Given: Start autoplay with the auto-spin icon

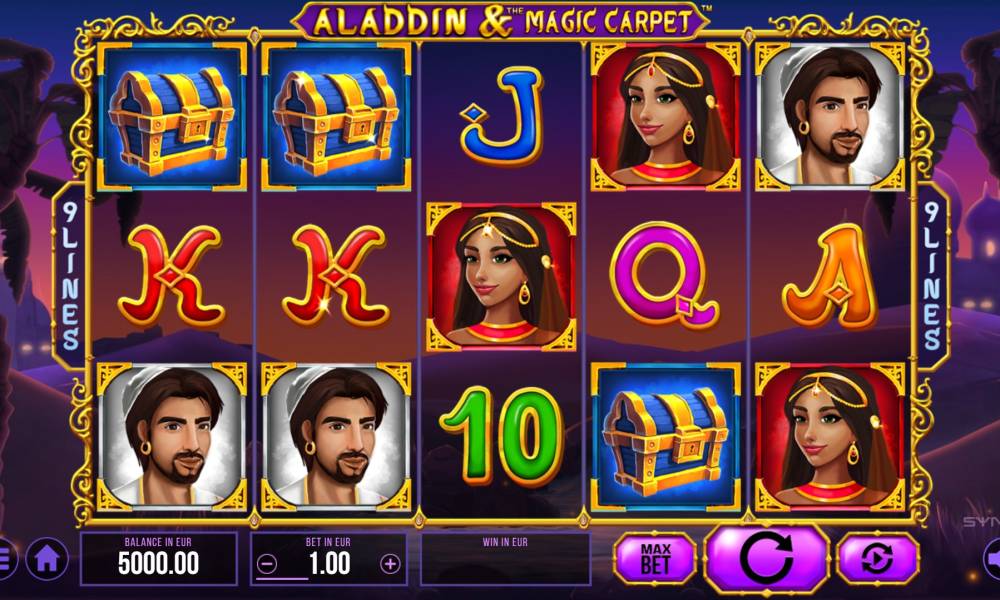Looking at the screenshot, I should [878, 559].
